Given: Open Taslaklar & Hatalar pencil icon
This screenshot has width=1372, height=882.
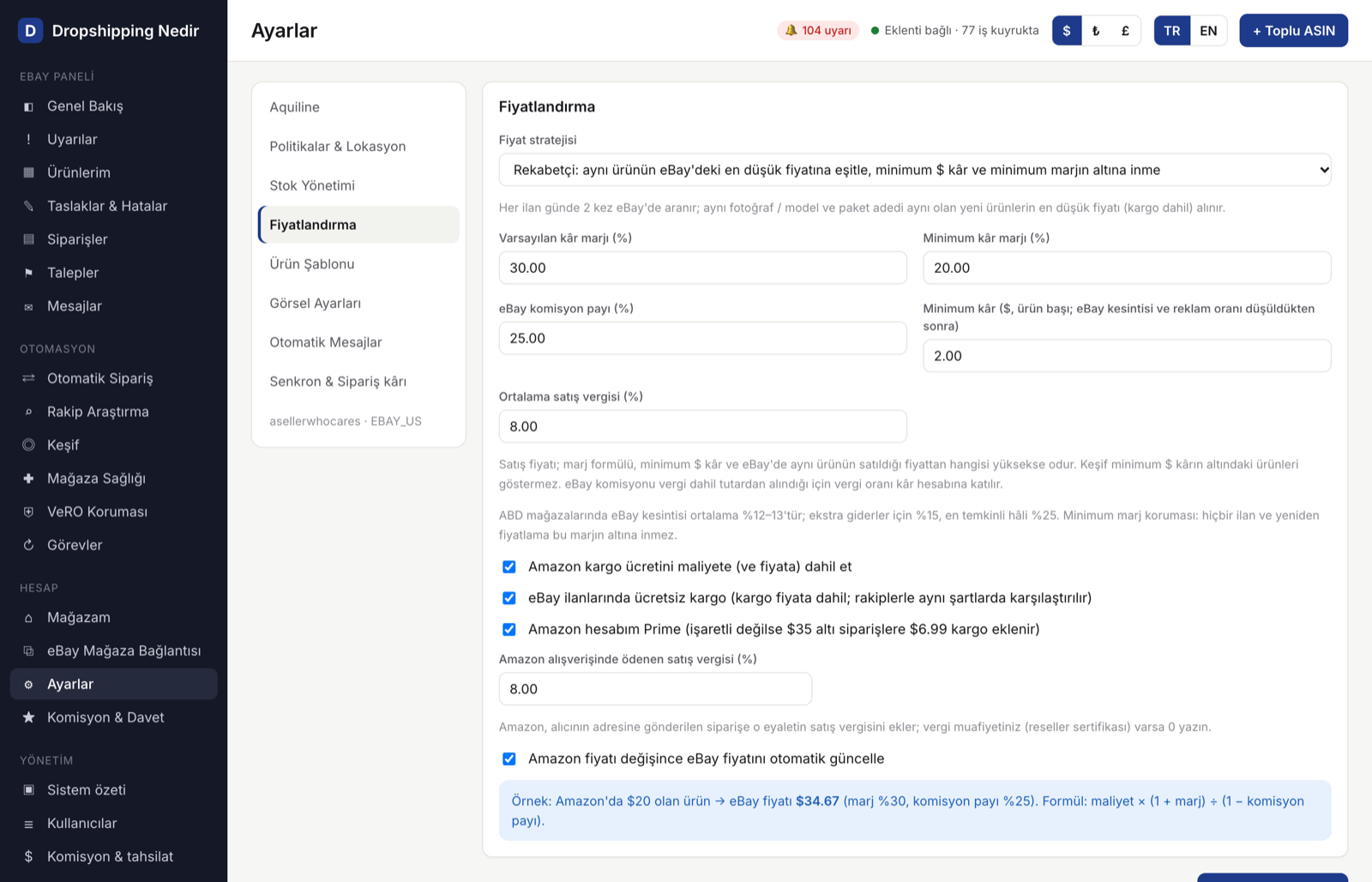Looking at the screenshot, I should click(28, 206).
